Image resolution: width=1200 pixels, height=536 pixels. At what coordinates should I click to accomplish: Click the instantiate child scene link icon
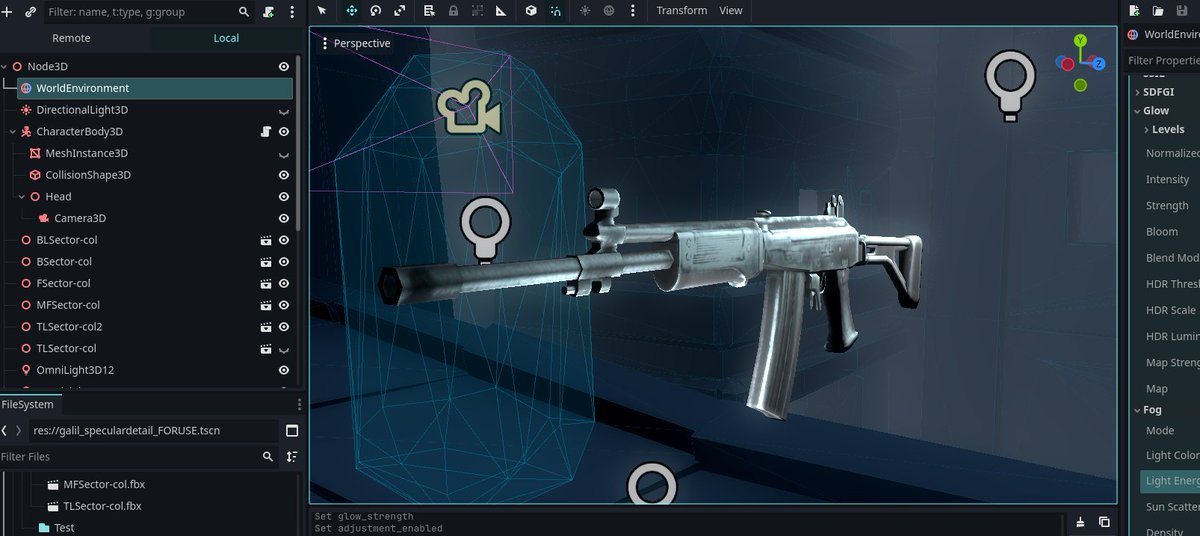pos(31,12)
